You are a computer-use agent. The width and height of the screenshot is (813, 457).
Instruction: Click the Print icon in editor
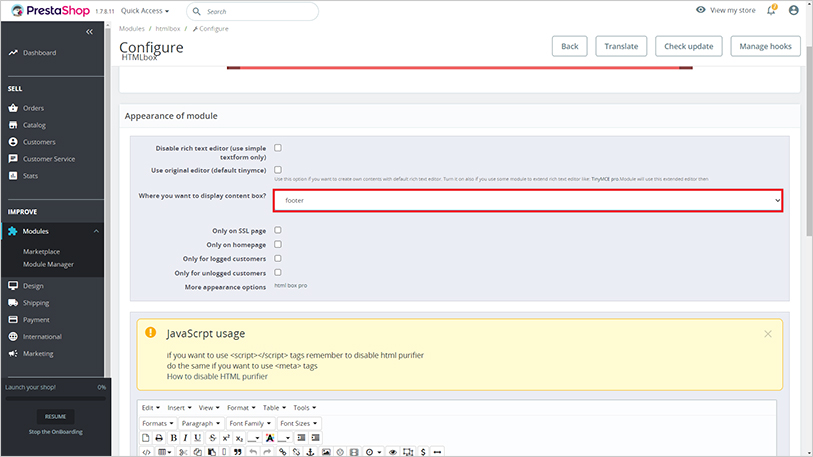(x=159, y=438)
